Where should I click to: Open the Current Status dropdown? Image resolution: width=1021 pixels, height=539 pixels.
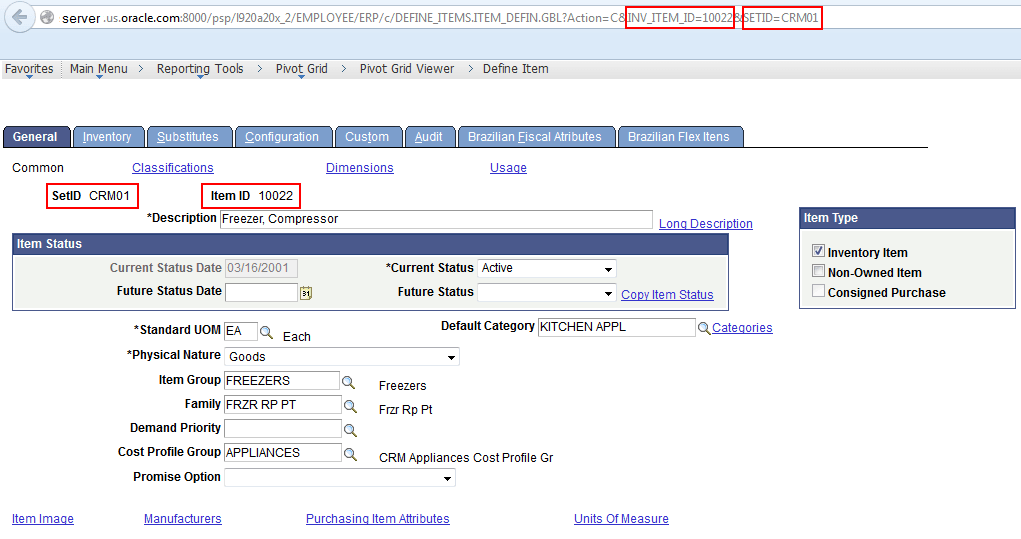pos(546,268)
